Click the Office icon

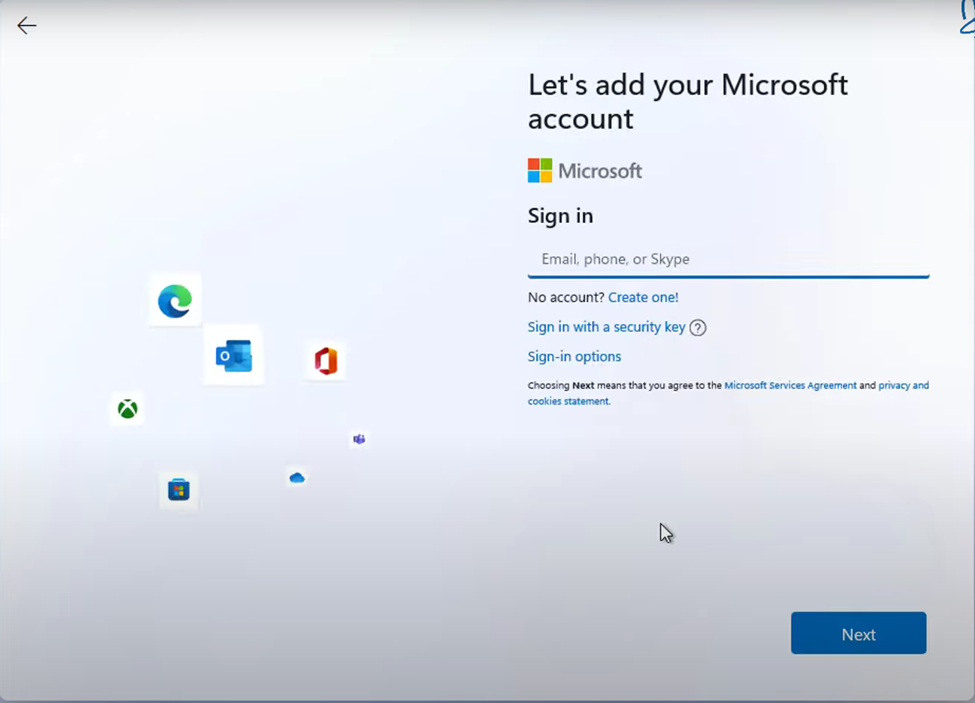tap(325, 361)
